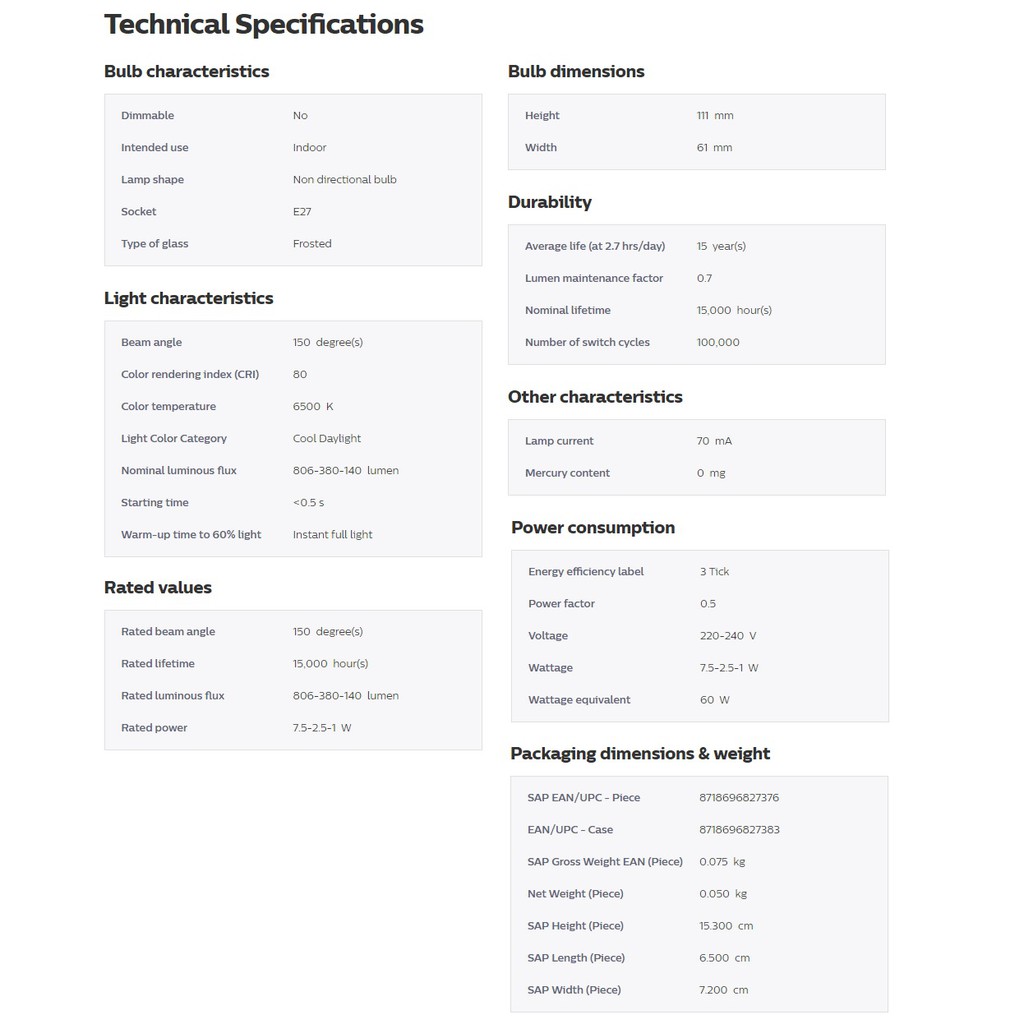Click the EAN/UPC Case number 8718696827383
This screenshot has width=1024, height=1024.
click(739, 830)
